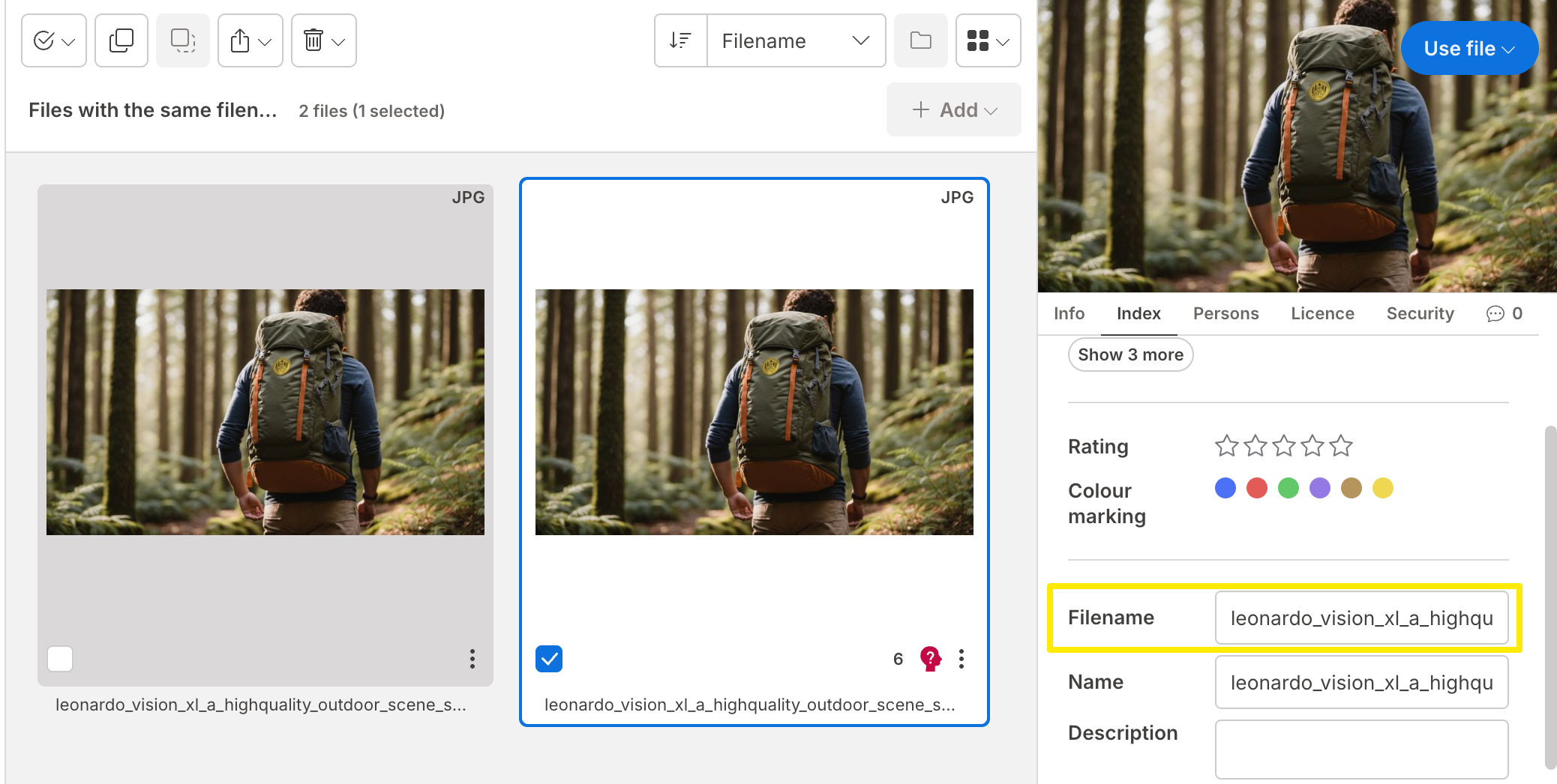Check the checkbox on the first image
1557x784 pixels.
tap(60, 659)
